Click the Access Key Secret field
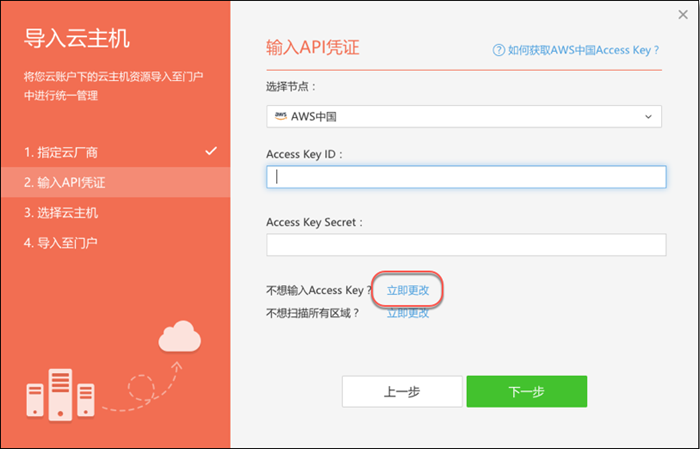 [x=466, y=245]
